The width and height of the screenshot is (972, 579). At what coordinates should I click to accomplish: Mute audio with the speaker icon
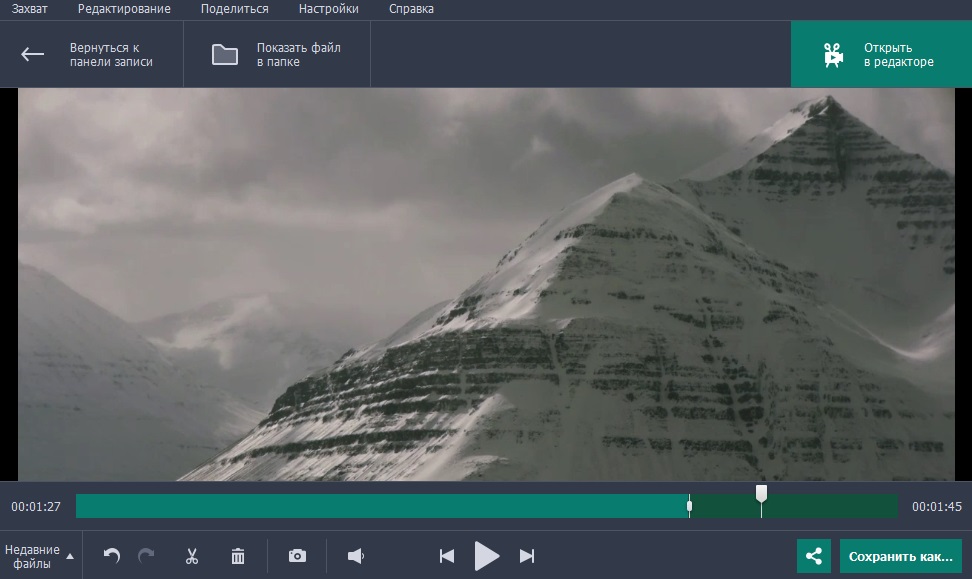[x=355, y=556]
